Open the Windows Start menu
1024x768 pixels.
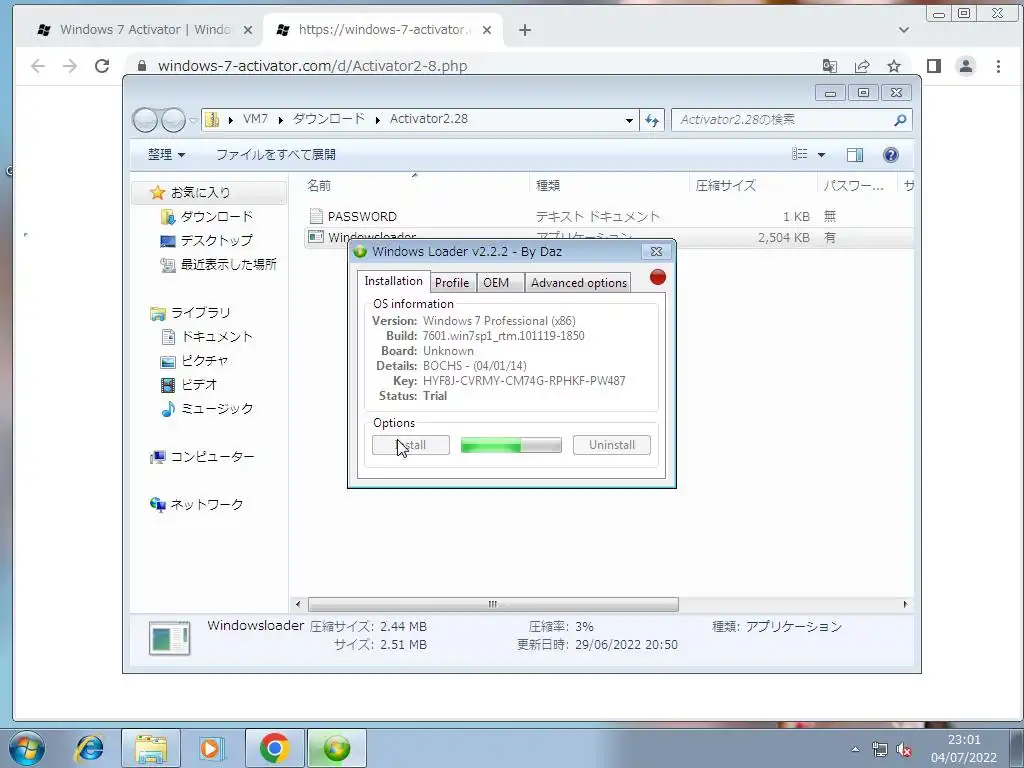(27, 748)
